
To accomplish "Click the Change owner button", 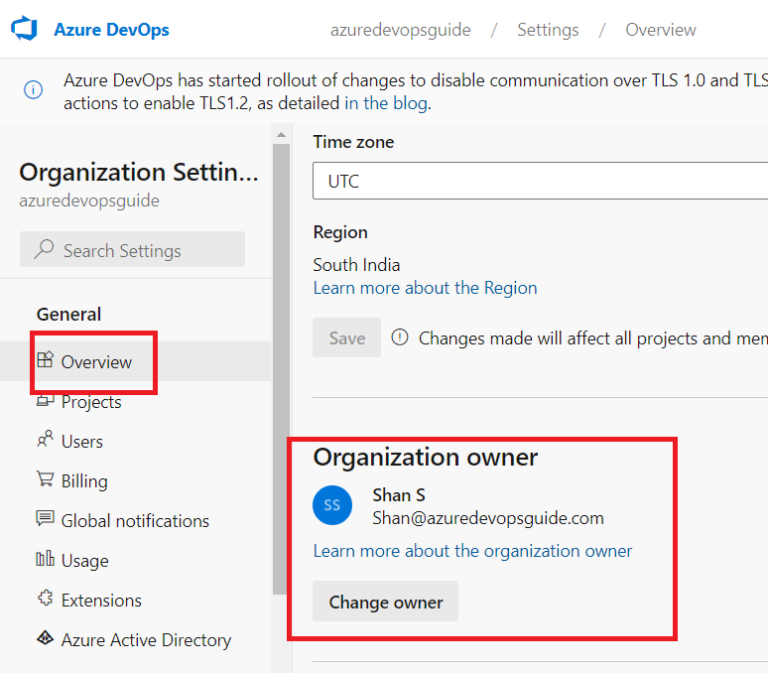I will [x=385, y=601].
